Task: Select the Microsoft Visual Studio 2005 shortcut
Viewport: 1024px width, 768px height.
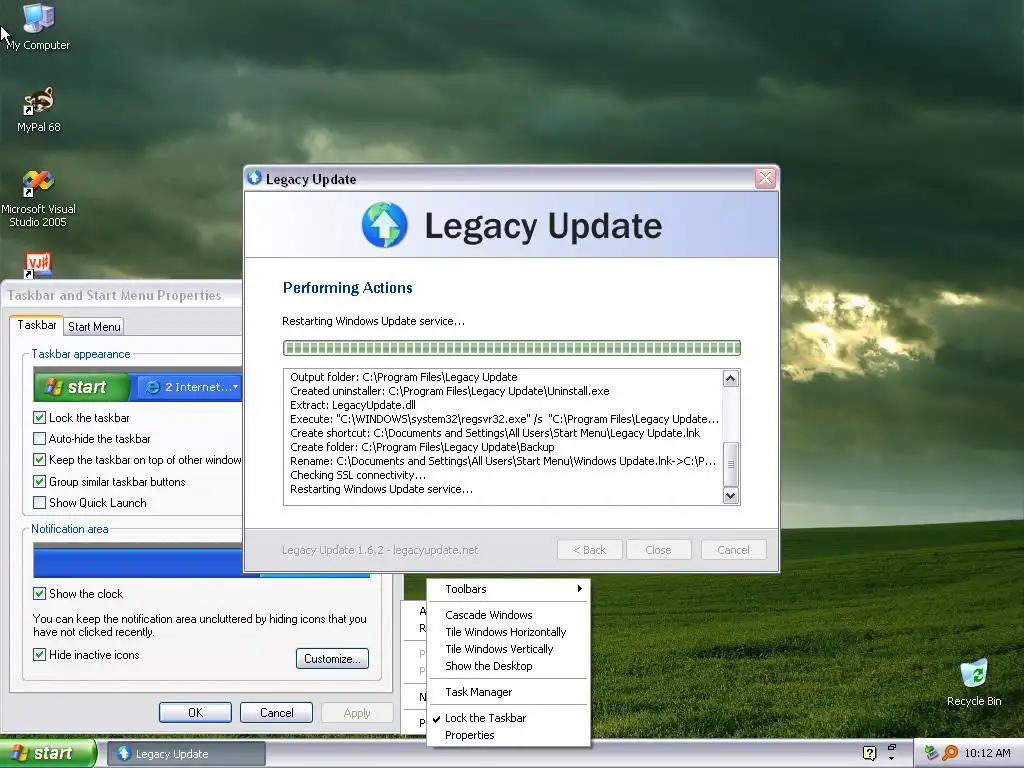Action: pos(38,198)
